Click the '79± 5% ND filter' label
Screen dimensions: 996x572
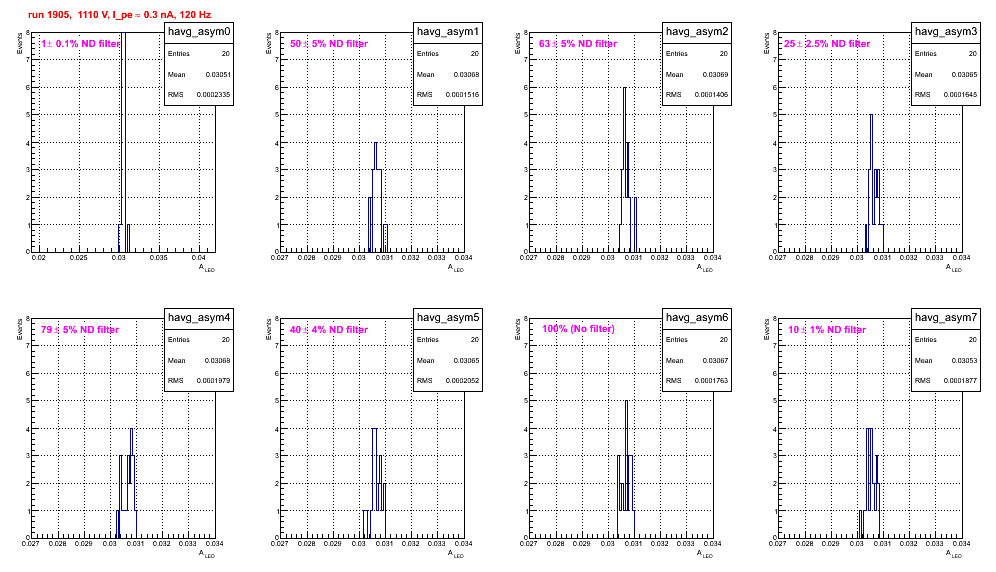coord(80,330)
